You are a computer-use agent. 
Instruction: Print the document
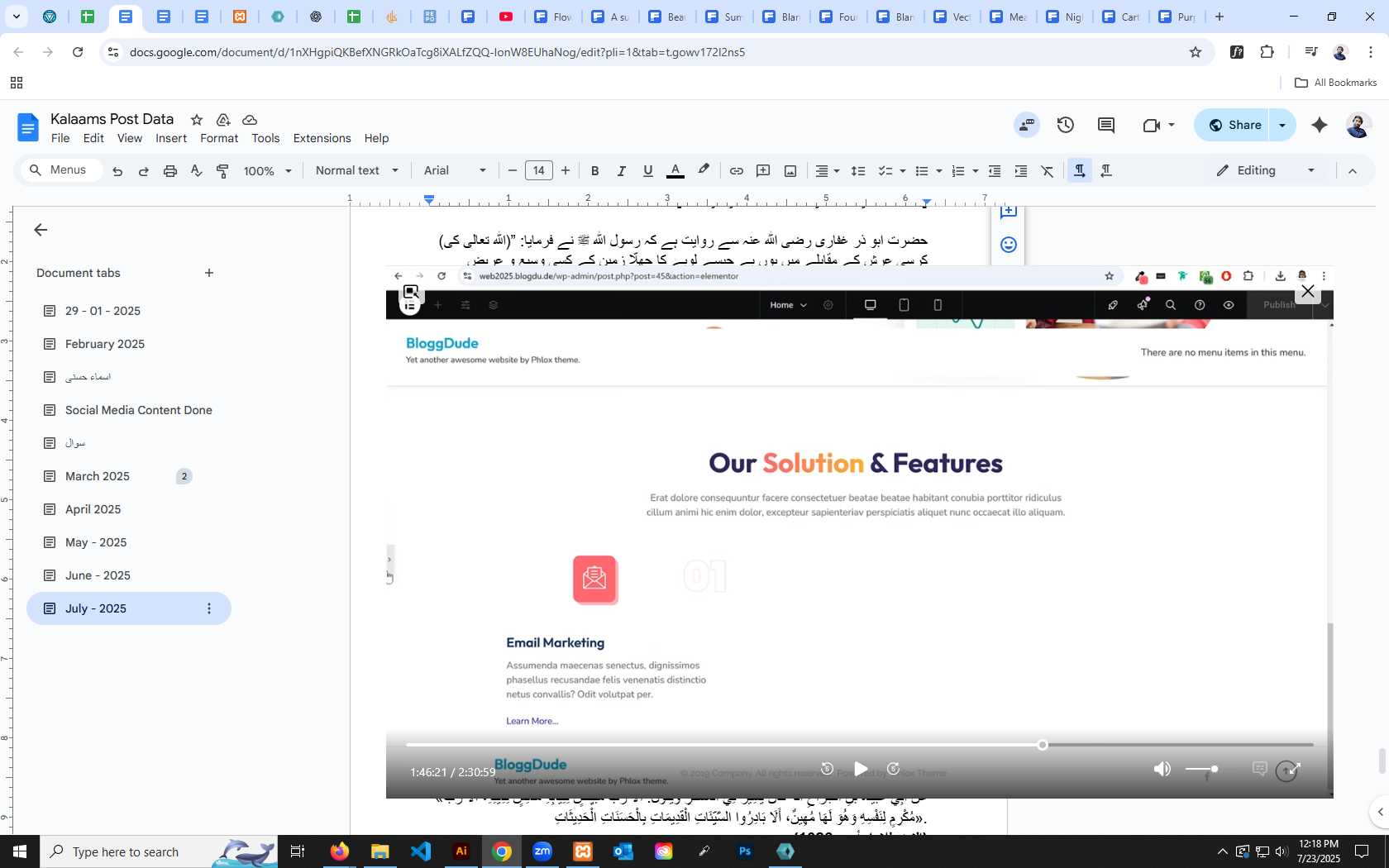click(170, 171)
